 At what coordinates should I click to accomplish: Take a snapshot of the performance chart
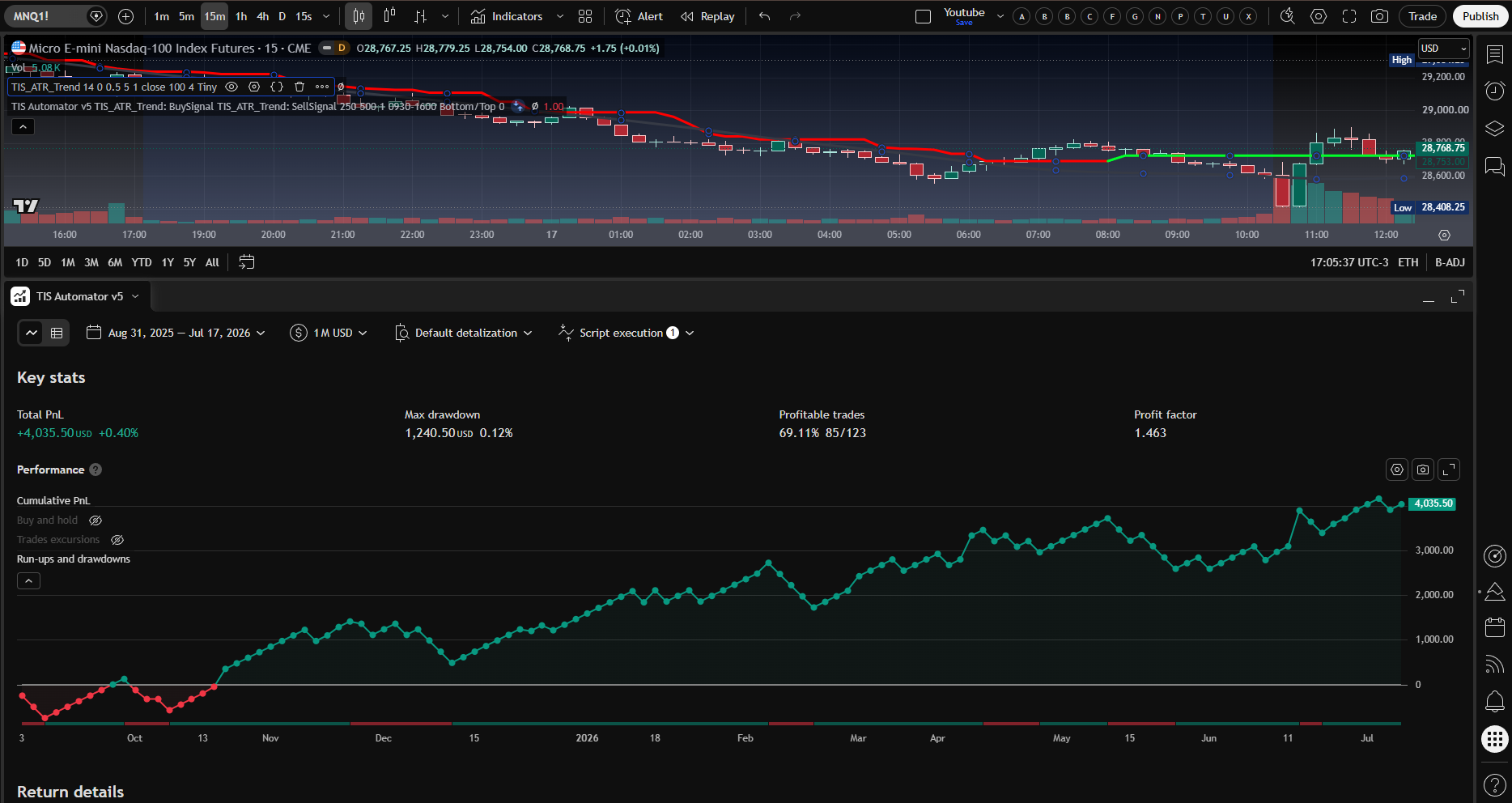(1423, 469)
